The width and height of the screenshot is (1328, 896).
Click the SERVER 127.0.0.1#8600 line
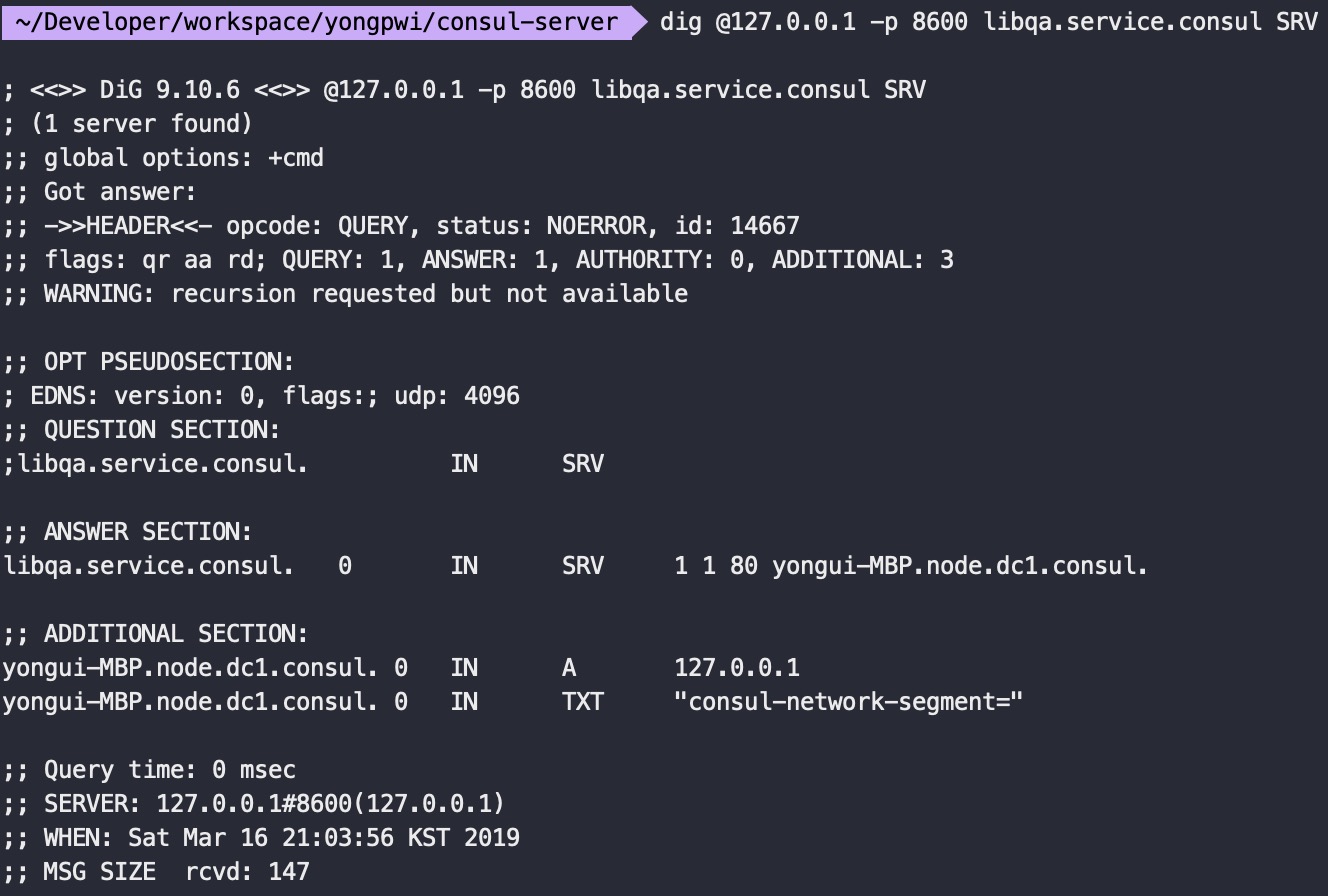(254, 804)
